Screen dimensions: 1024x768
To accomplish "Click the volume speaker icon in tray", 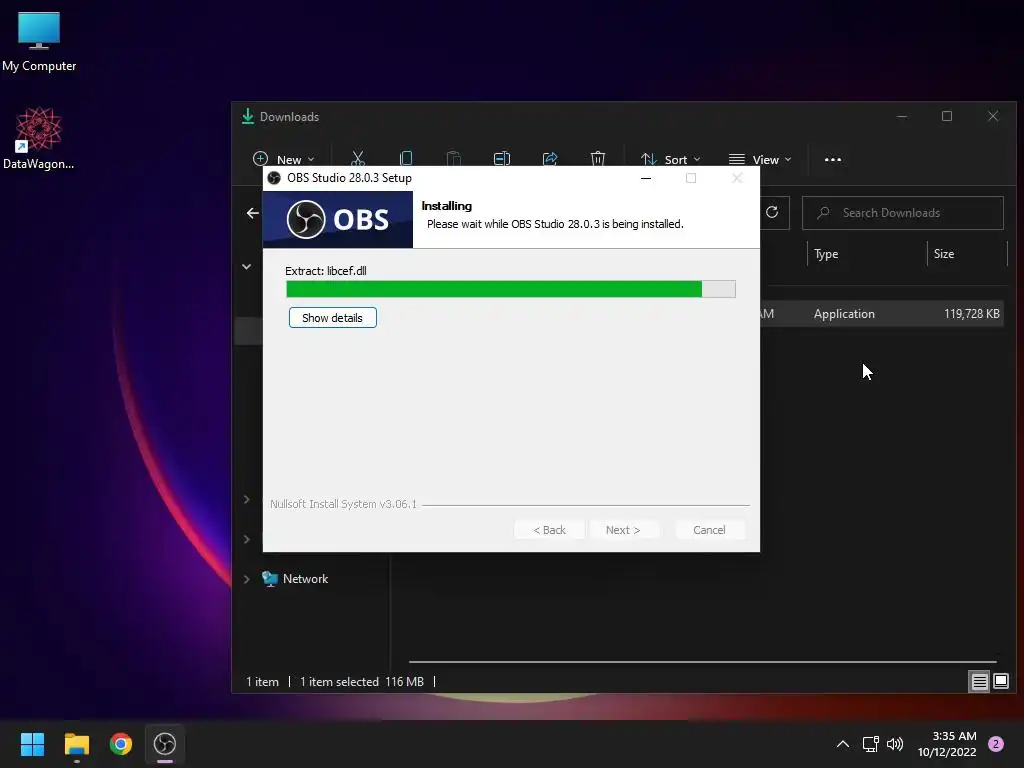I will coord(895,744).
